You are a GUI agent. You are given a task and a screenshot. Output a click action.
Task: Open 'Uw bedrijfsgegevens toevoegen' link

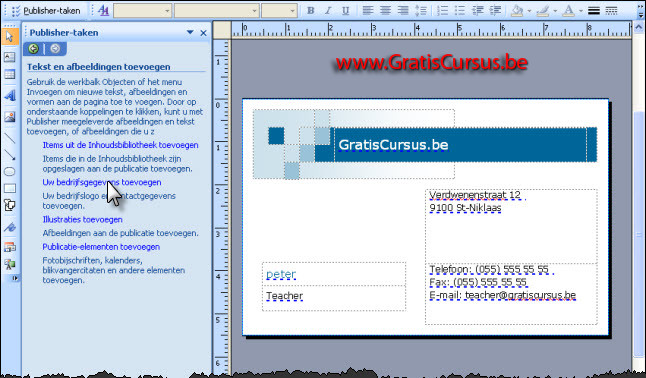click(x=102, y=182)
